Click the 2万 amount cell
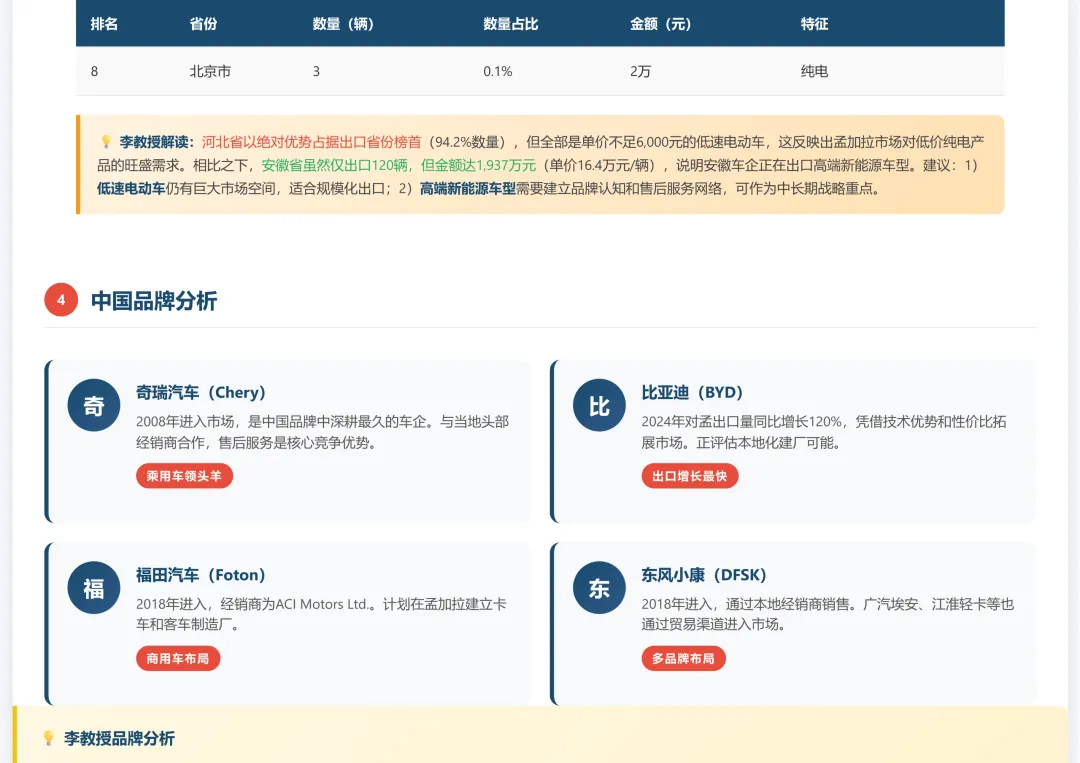 click(x=640, y=72)
